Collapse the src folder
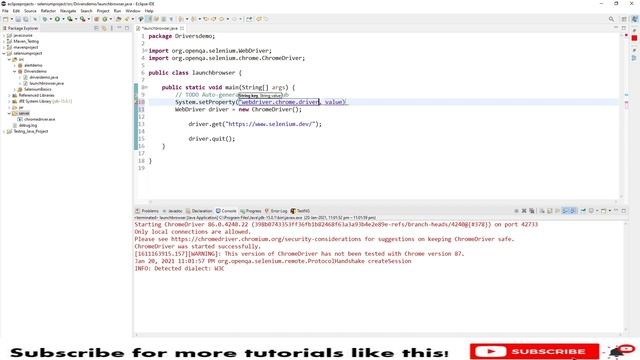Screen dimensions: 640x360 (9, 60)
